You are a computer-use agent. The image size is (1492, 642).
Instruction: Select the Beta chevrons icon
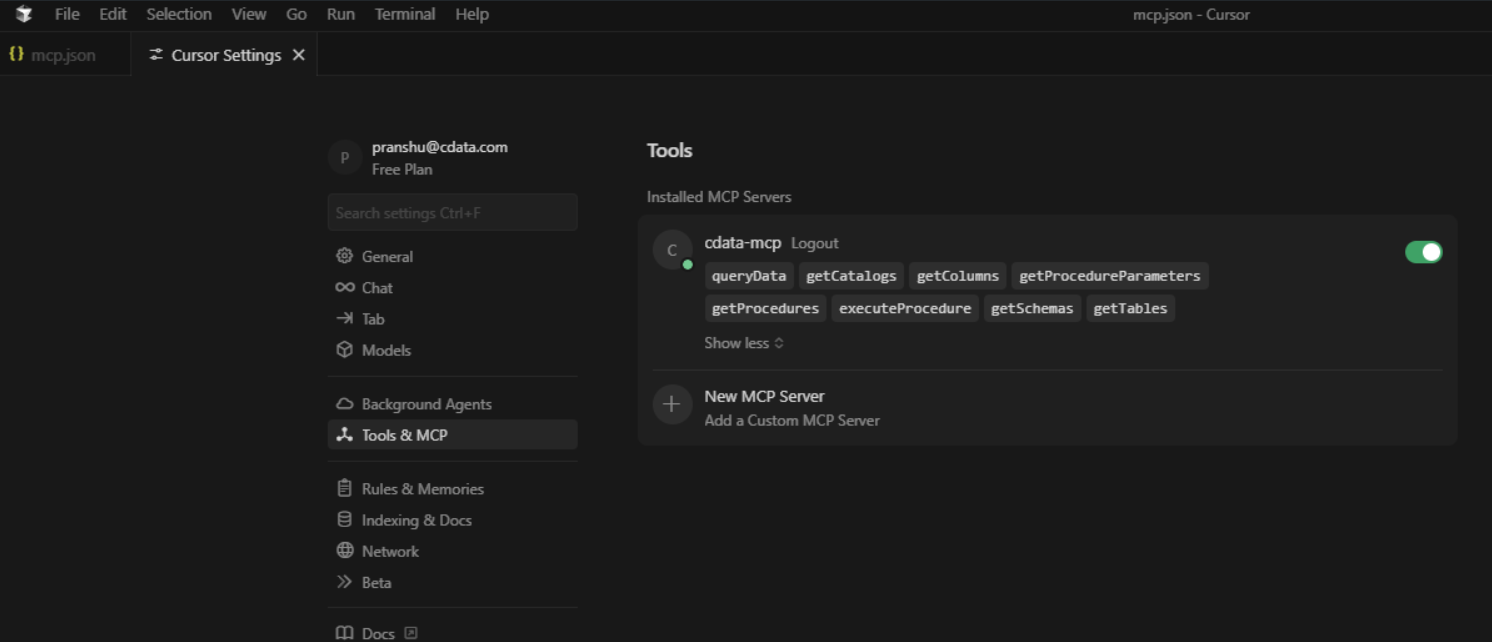tap(344, 581)
